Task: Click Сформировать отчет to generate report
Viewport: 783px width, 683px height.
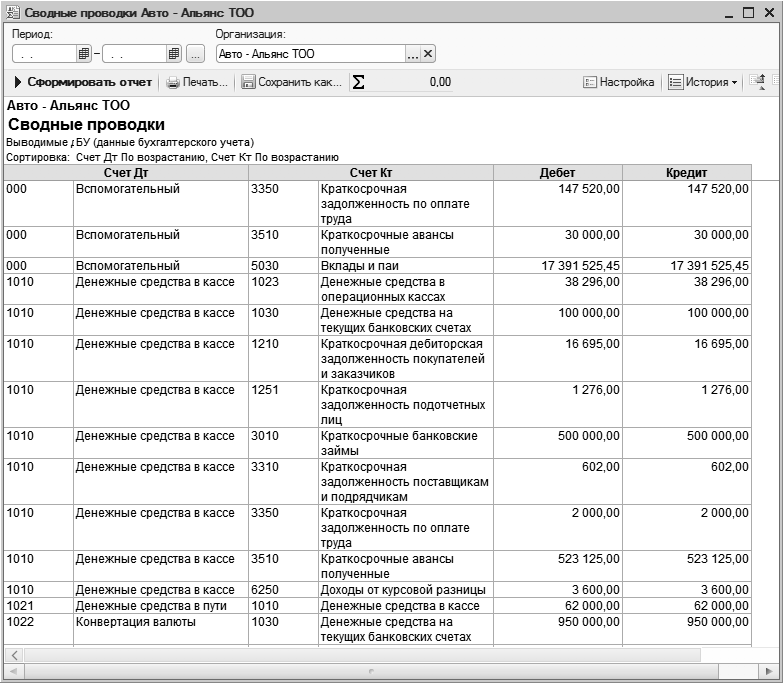Action: pyautogui.click(x=83, y=83)
